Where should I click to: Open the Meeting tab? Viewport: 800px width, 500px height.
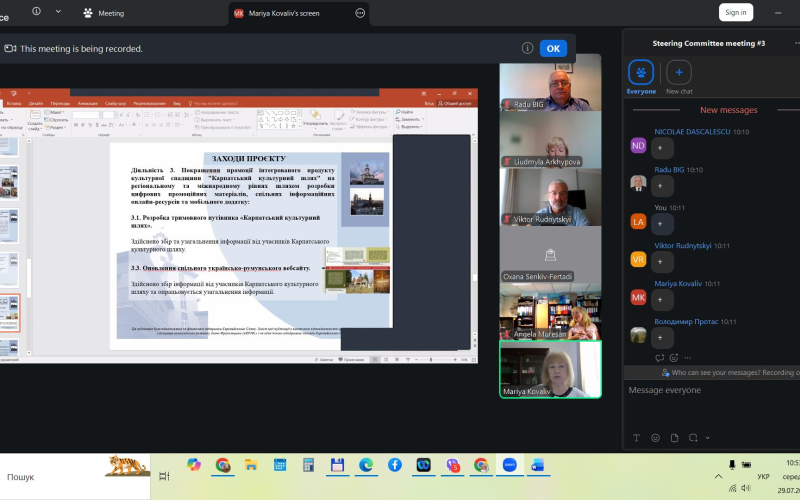click(104, 13)
